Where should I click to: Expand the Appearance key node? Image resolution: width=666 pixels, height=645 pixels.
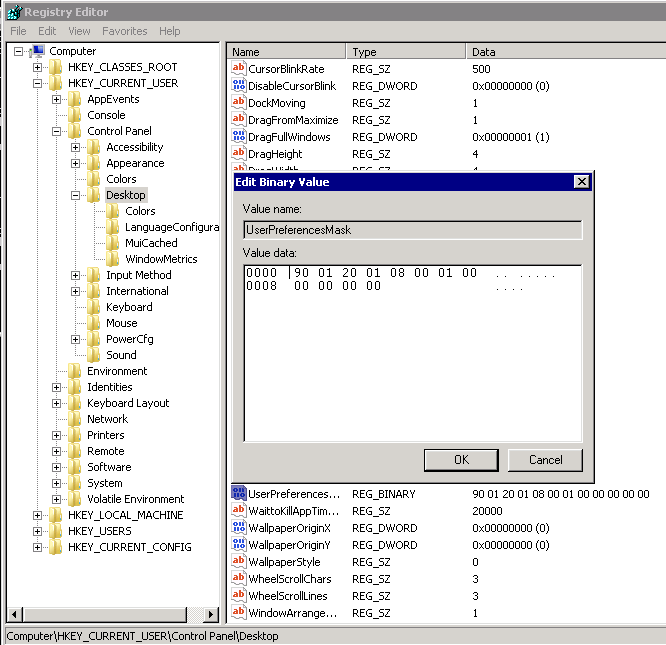(76, 163)
